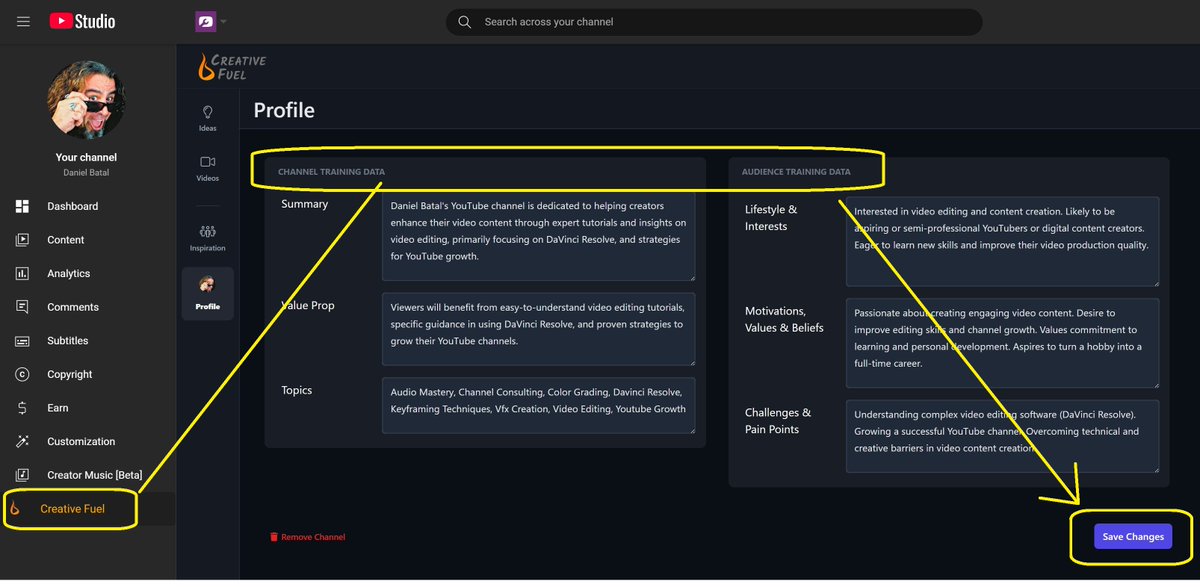Click the search magnifier icon
The image size is (1200, 587).
tap(464, 22)
